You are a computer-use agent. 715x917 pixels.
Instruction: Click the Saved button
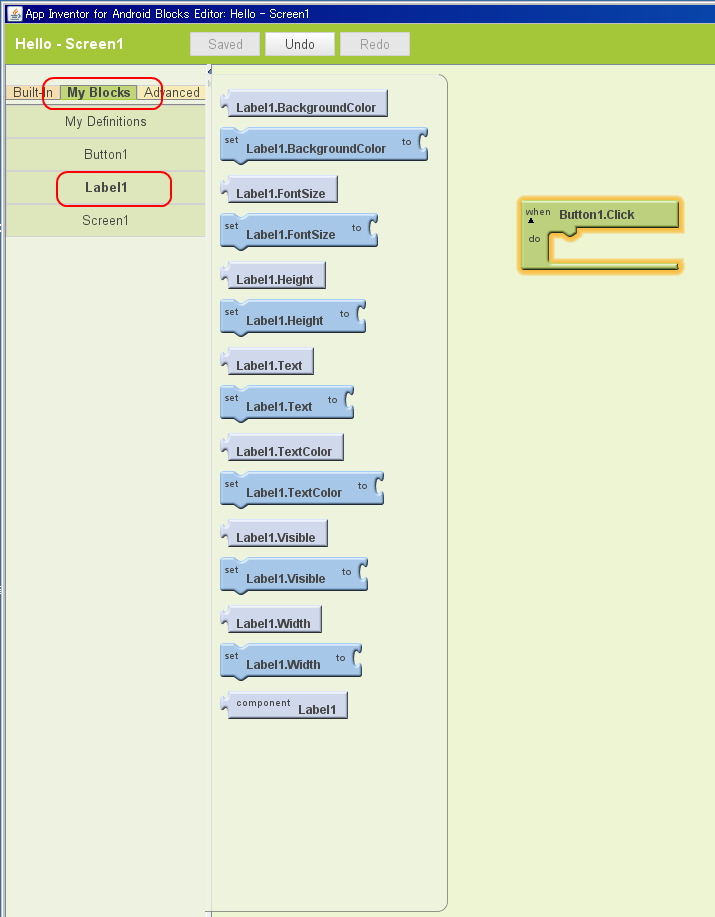225,44
